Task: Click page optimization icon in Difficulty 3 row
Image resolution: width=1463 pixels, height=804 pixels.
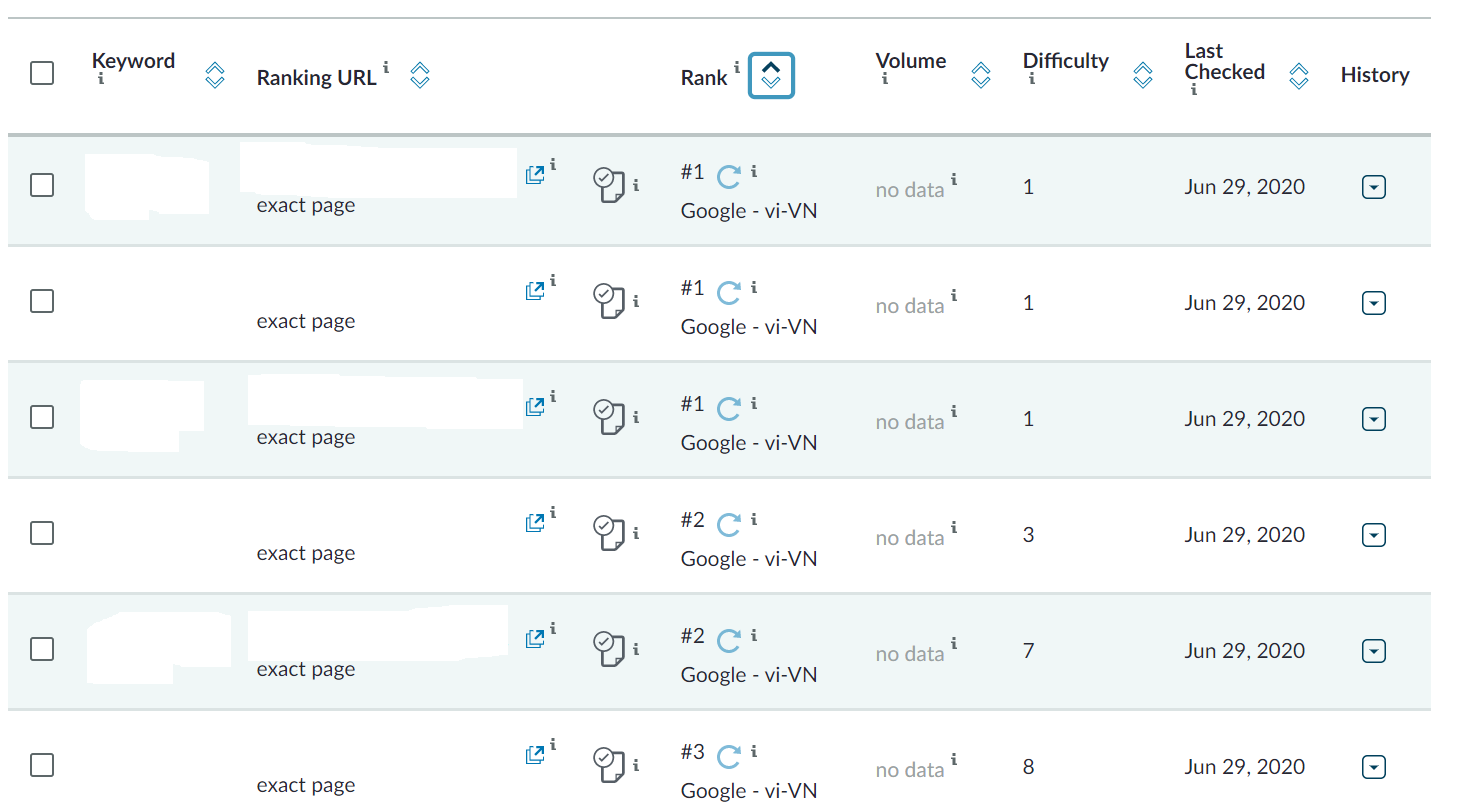Action: [x=609, y=533]
